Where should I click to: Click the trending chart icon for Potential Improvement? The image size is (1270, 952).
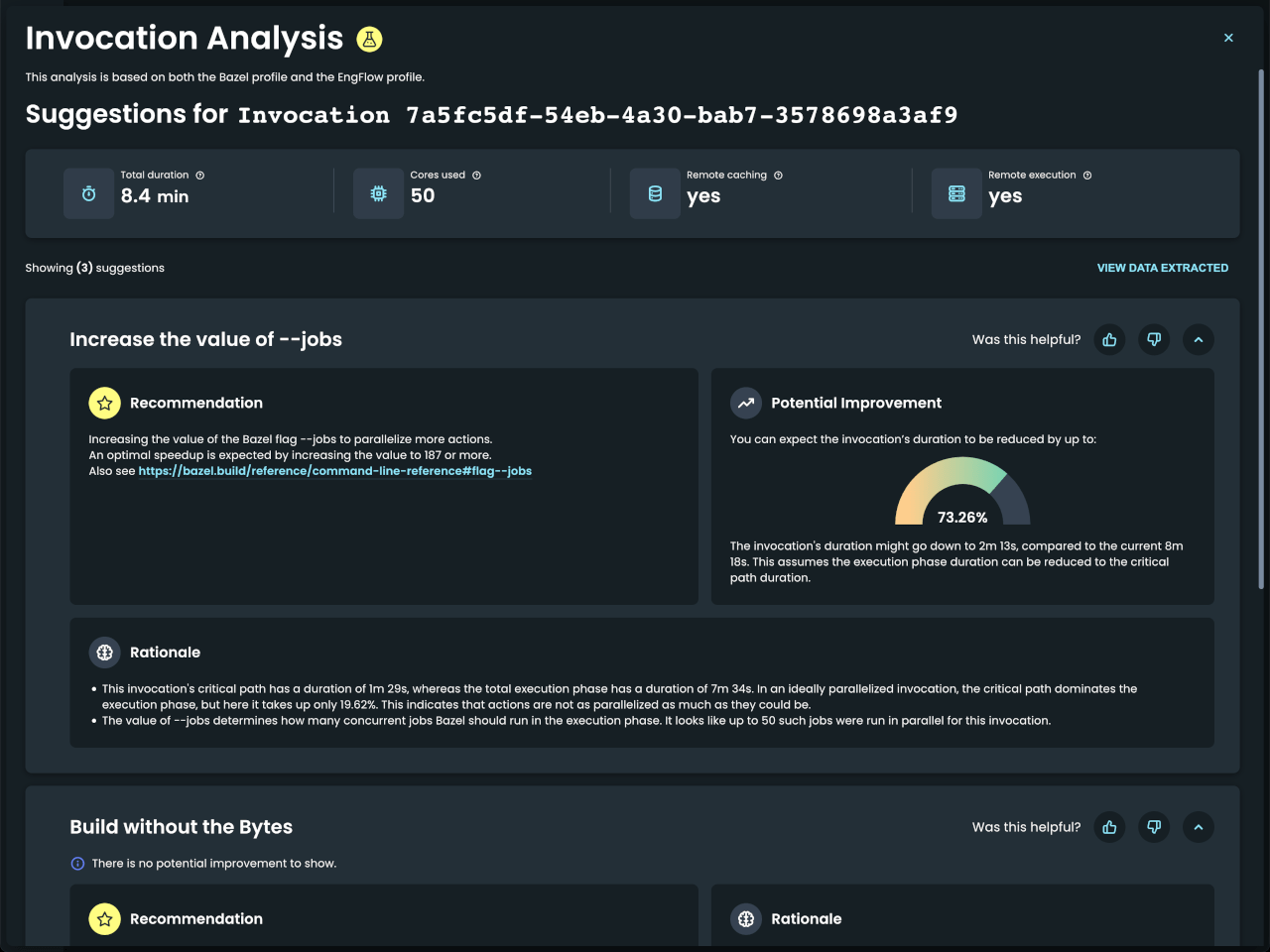pyautogui.click(x=745, y=403)
